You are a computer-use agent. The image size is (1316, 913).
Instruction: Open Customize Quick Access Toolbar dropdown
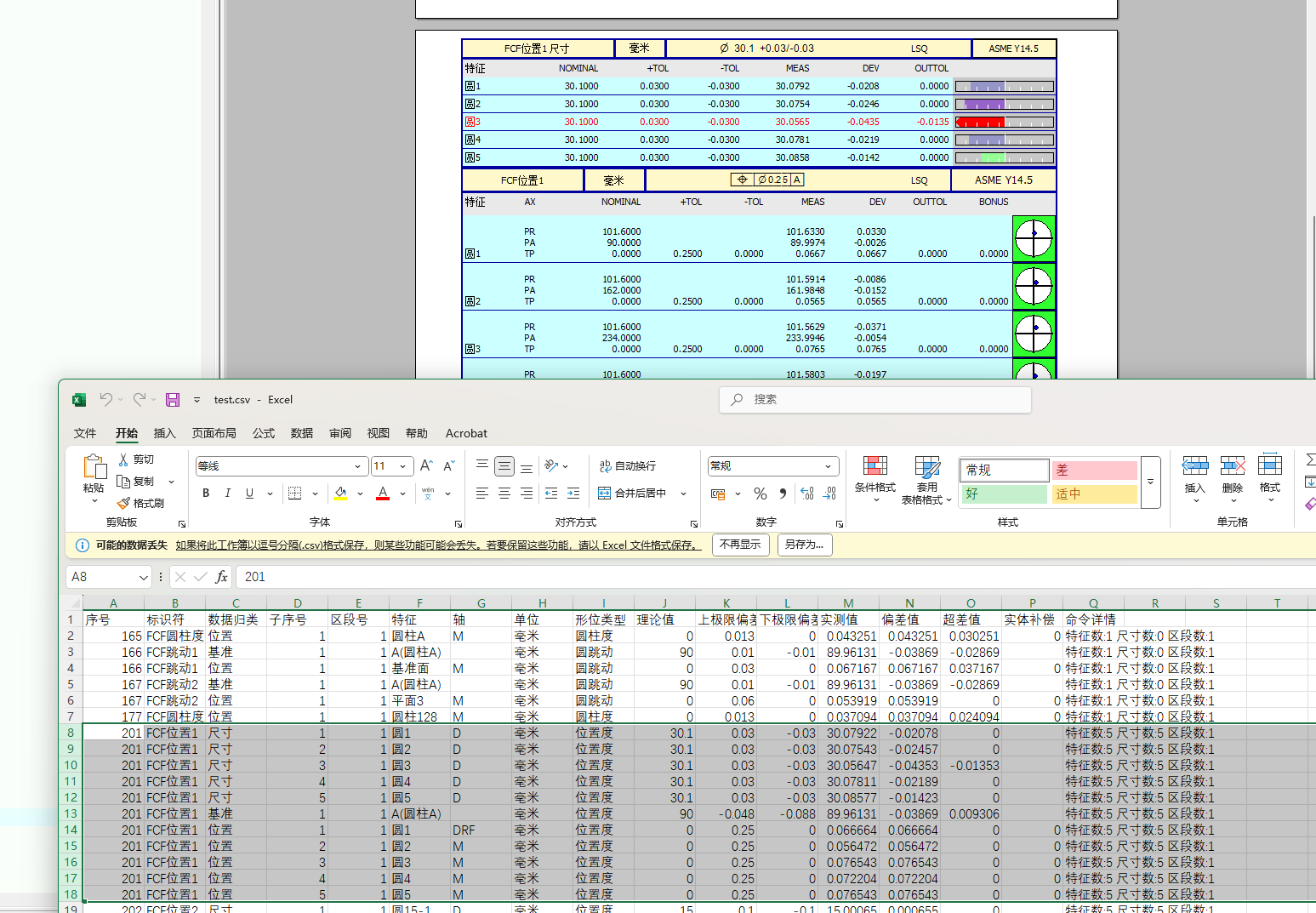point(197,400)
